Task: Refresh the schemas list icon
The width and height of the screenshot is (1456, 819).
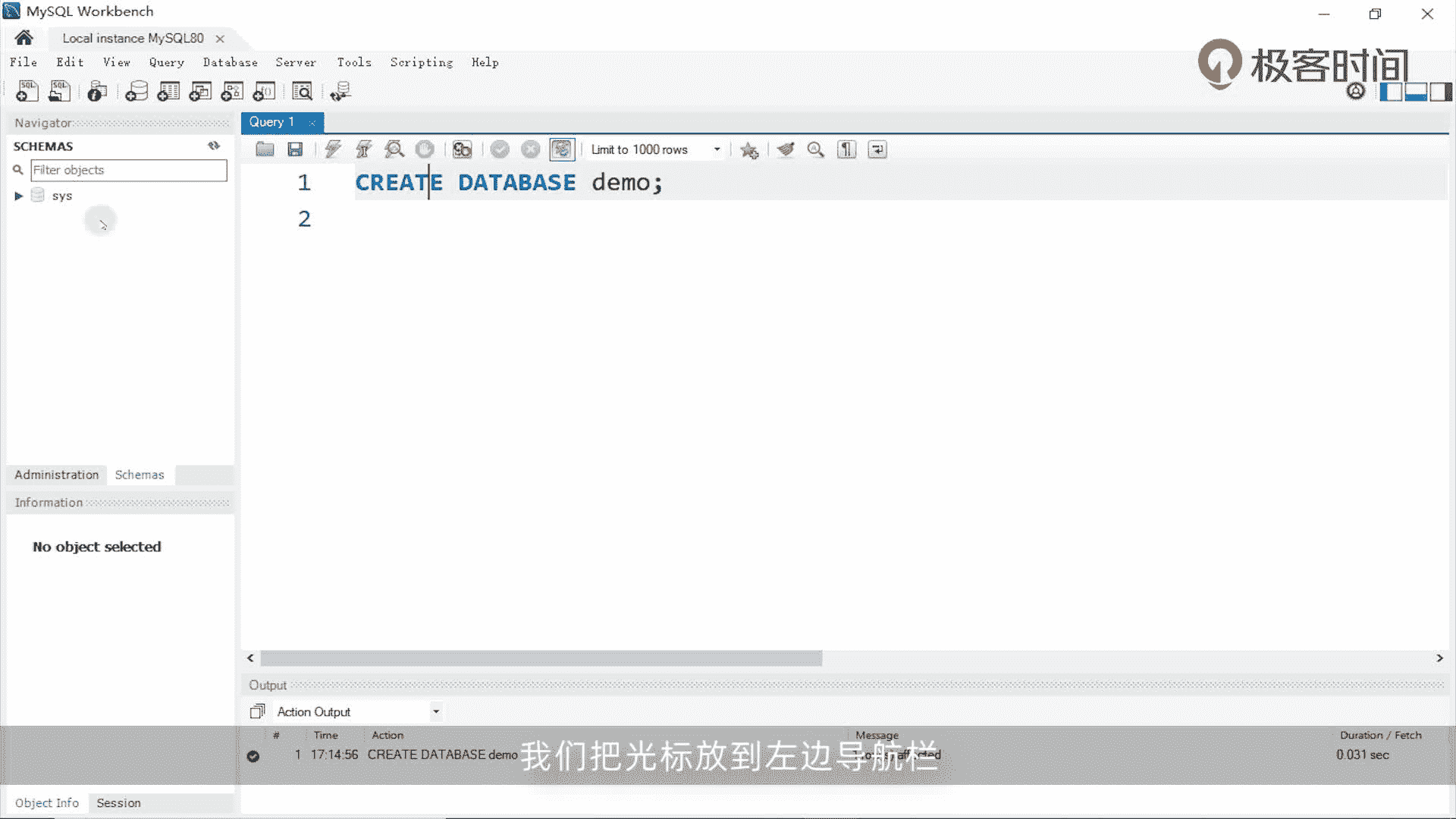Action: pos(214,146)
